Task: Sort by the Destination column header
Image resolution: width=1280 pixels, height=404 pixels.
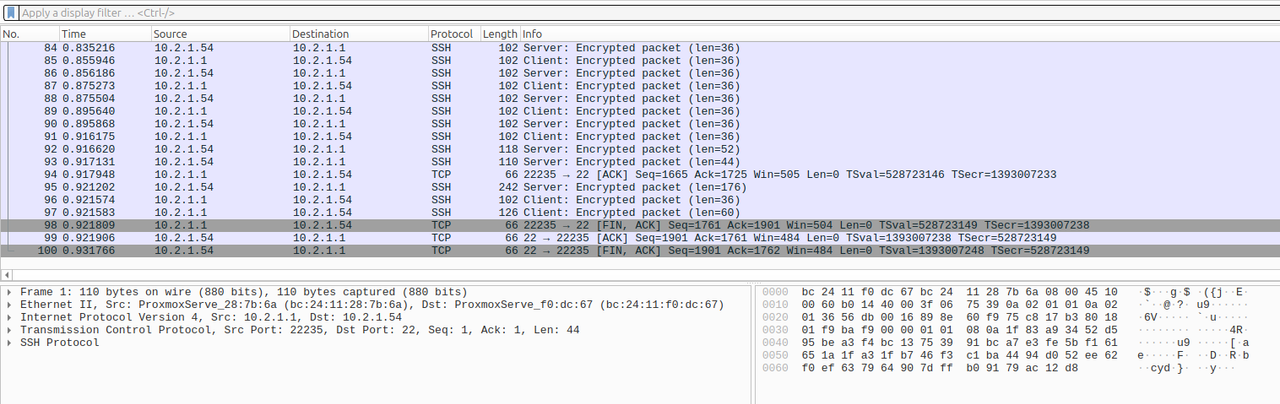Action: click(x=358, y=34)
